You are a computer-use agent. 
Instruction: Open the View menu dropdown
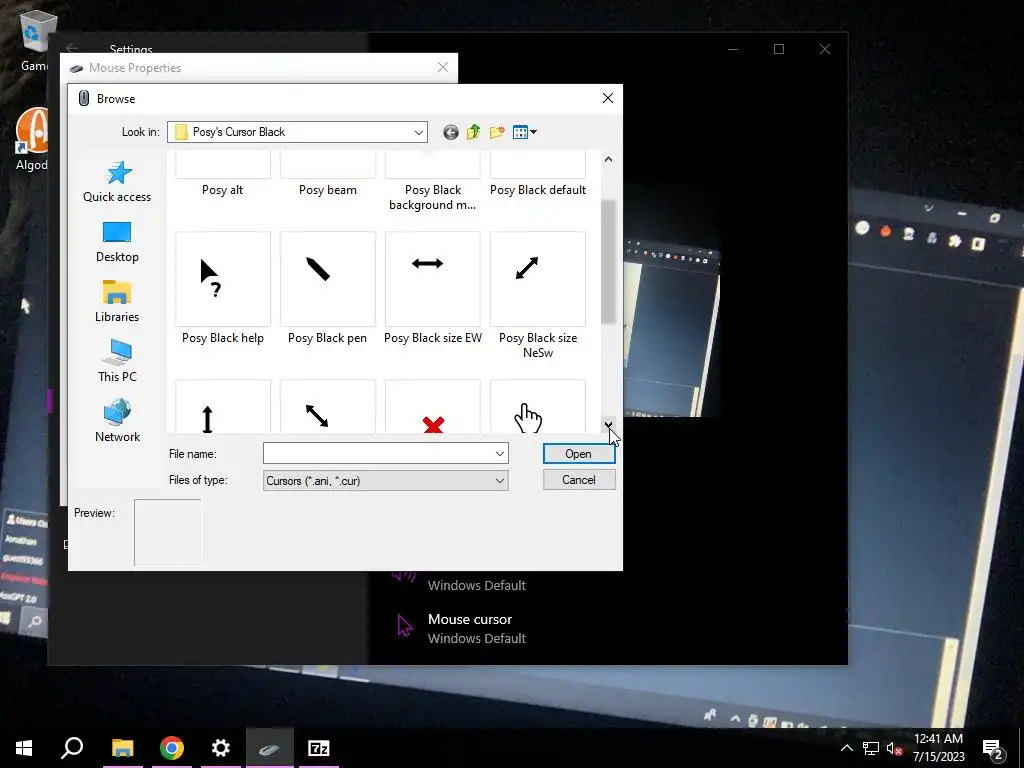pos(525,133)
